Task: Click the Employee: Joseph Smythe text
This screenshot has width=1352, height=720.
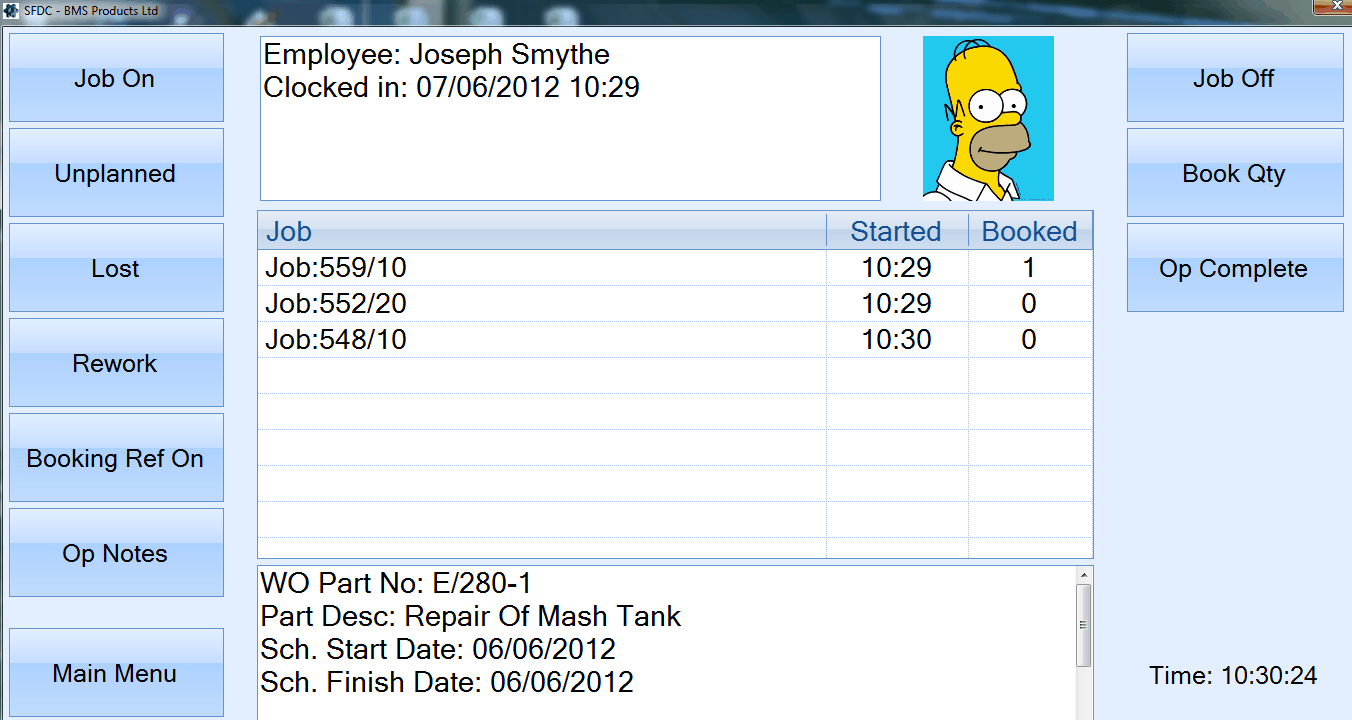Action: coord(436,54)
